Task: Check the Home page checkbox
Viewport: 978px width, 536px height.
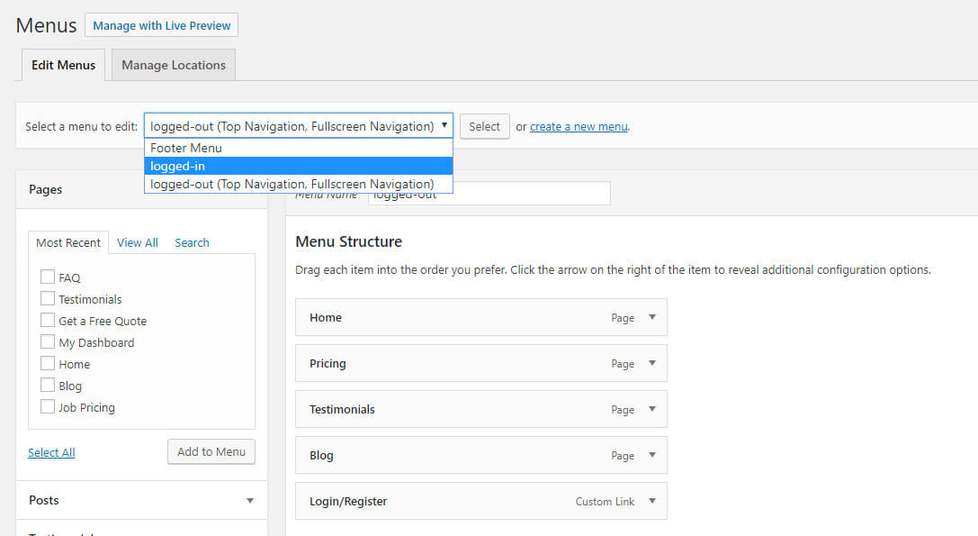Action: point(47,363)
